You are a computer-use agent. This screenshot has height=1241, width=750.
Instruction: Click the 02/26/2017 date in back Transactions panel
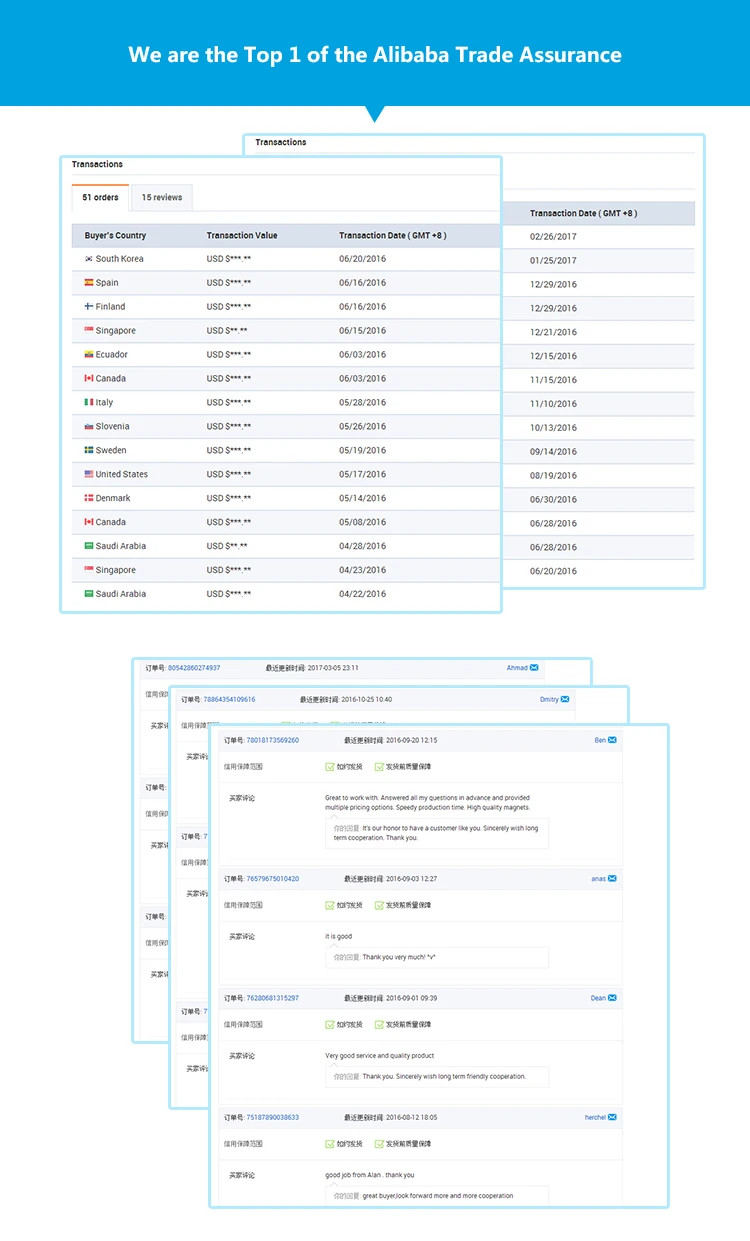coord(553,237)
